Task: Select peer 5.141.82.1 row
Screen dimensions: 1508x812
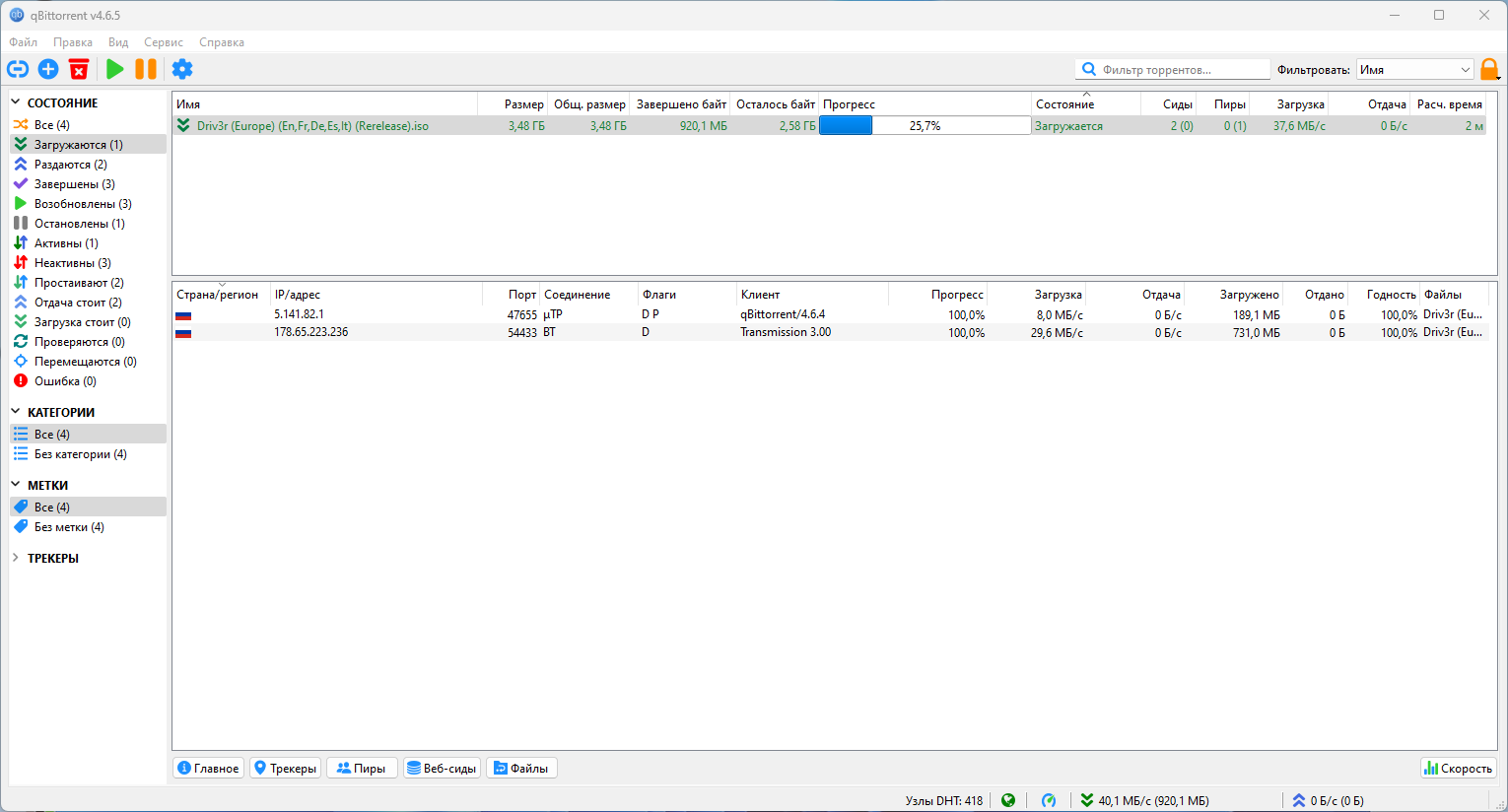Action: [x=831, y=314]
